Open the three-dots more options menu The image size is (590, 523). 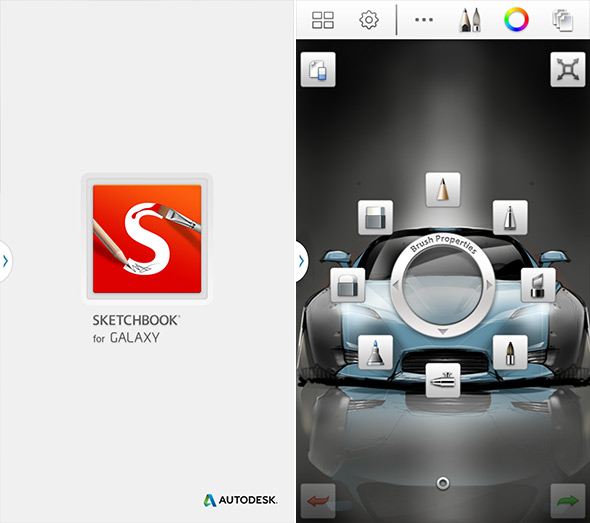click(x=424, y=20)
